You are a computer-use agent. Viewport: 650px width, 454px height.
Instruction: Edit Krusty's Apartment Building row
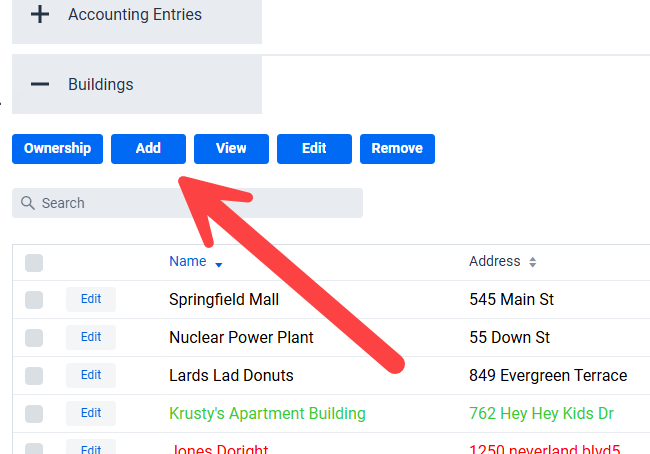click(91, 413)
